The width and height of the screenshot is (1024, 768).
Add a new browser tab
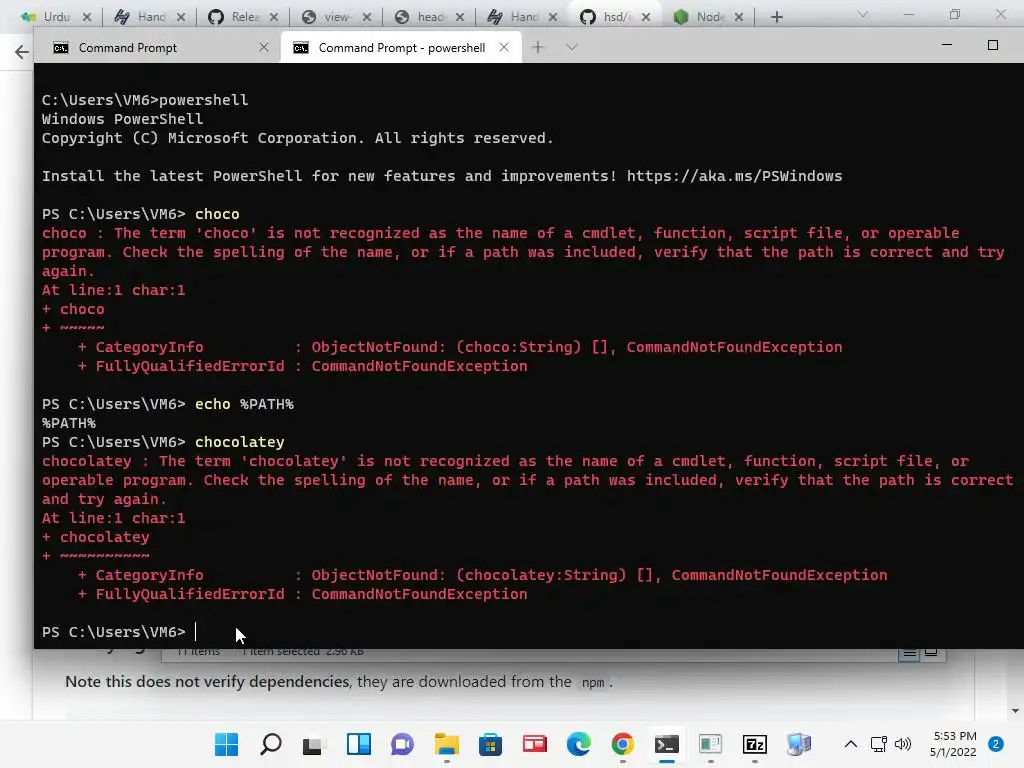tap(776, 17)
